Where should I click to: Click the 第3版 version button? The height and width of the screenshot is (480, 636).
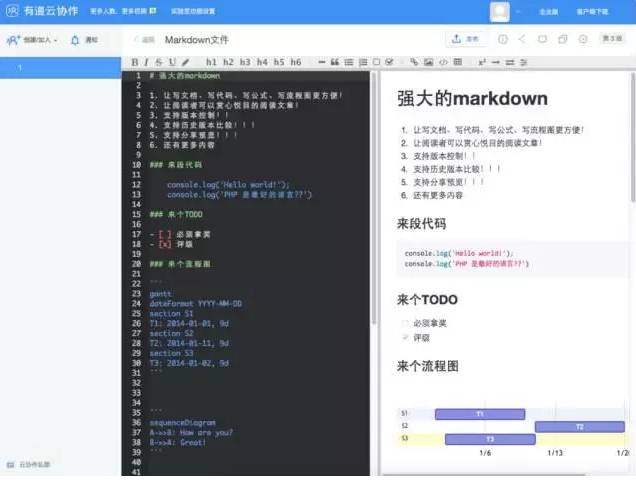click(612, 39)
